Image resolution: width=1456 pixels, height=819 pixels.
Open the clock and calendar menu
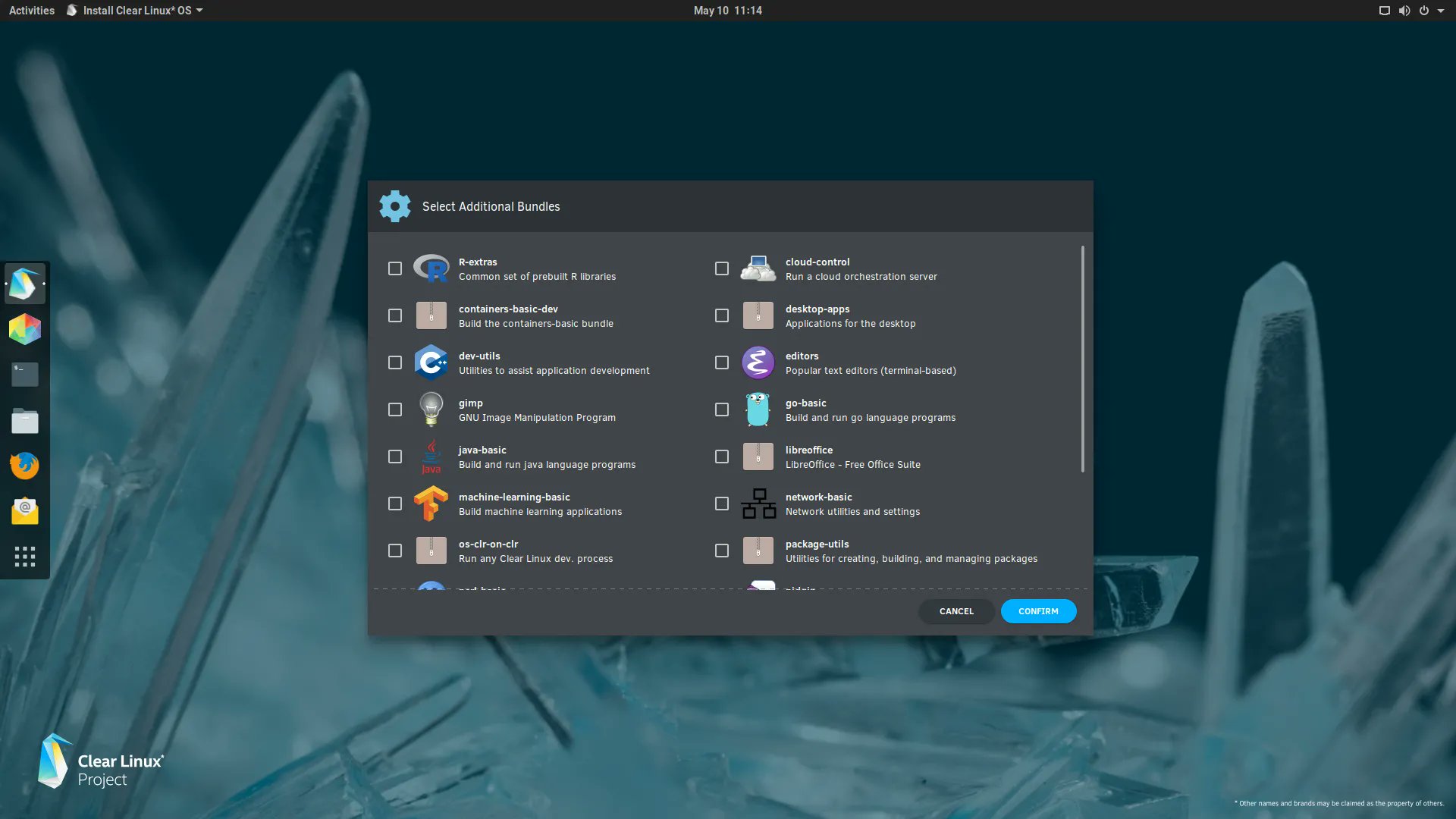pos(727,10)
